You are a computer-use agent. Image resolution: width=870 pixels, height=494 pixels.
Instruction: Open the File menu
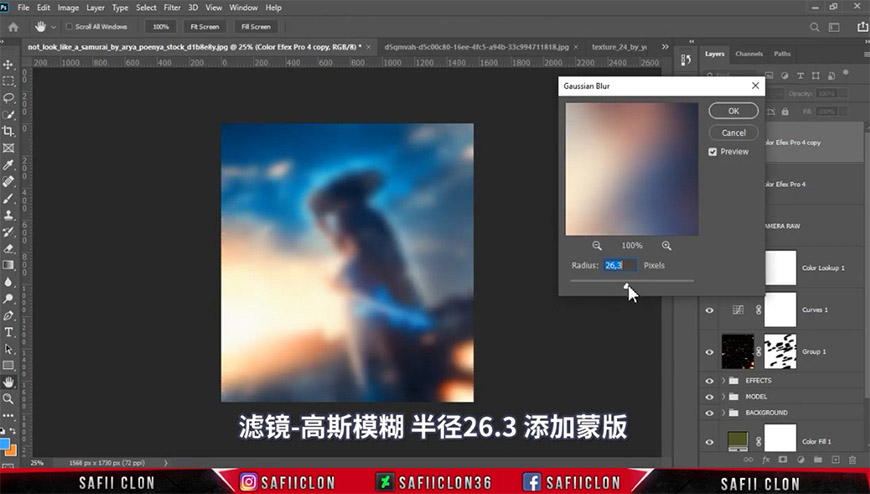(x=23, y=8)
